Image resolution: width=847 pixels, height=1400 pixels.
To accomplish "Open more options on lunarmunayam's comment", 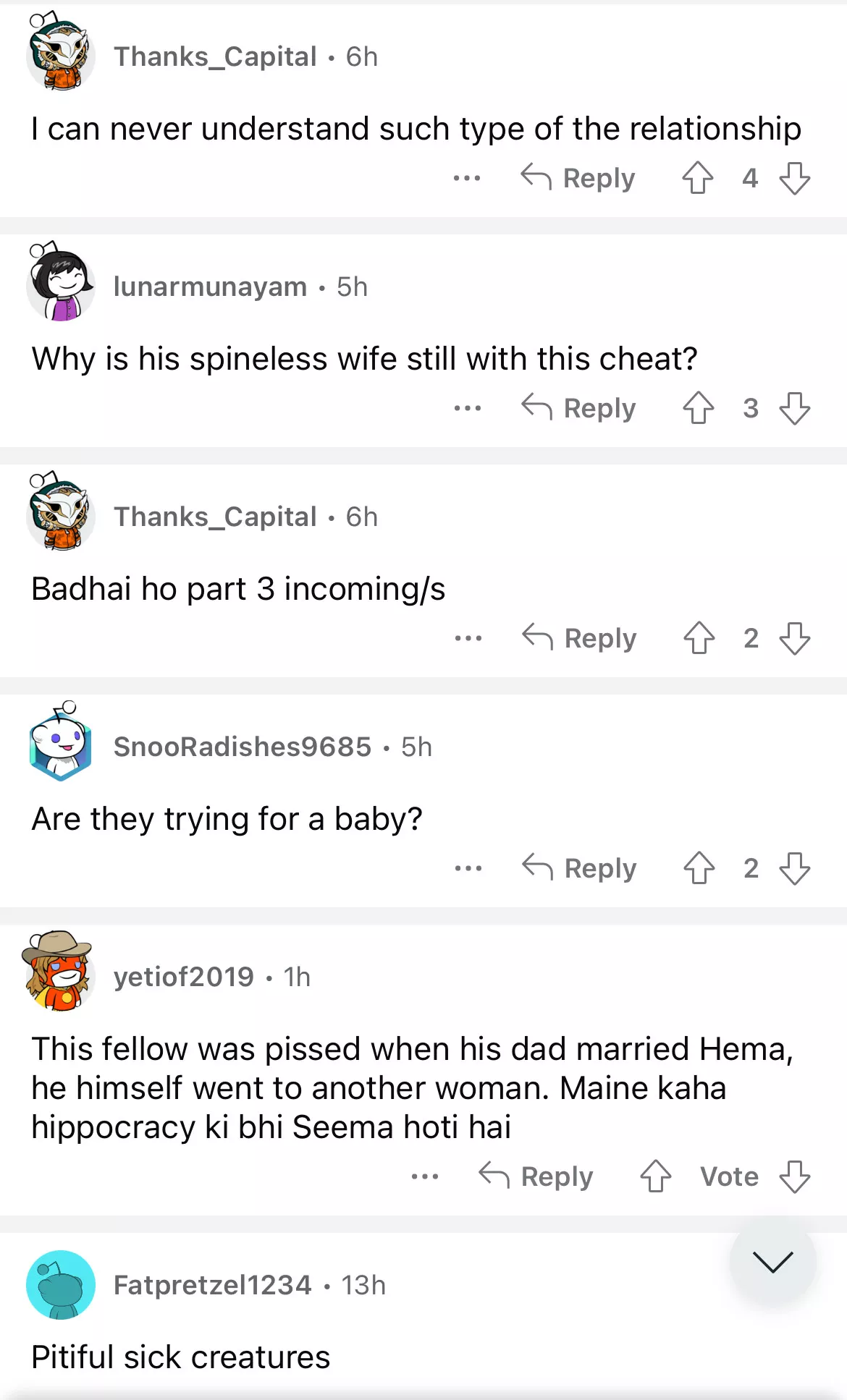I will pos(468,408).
